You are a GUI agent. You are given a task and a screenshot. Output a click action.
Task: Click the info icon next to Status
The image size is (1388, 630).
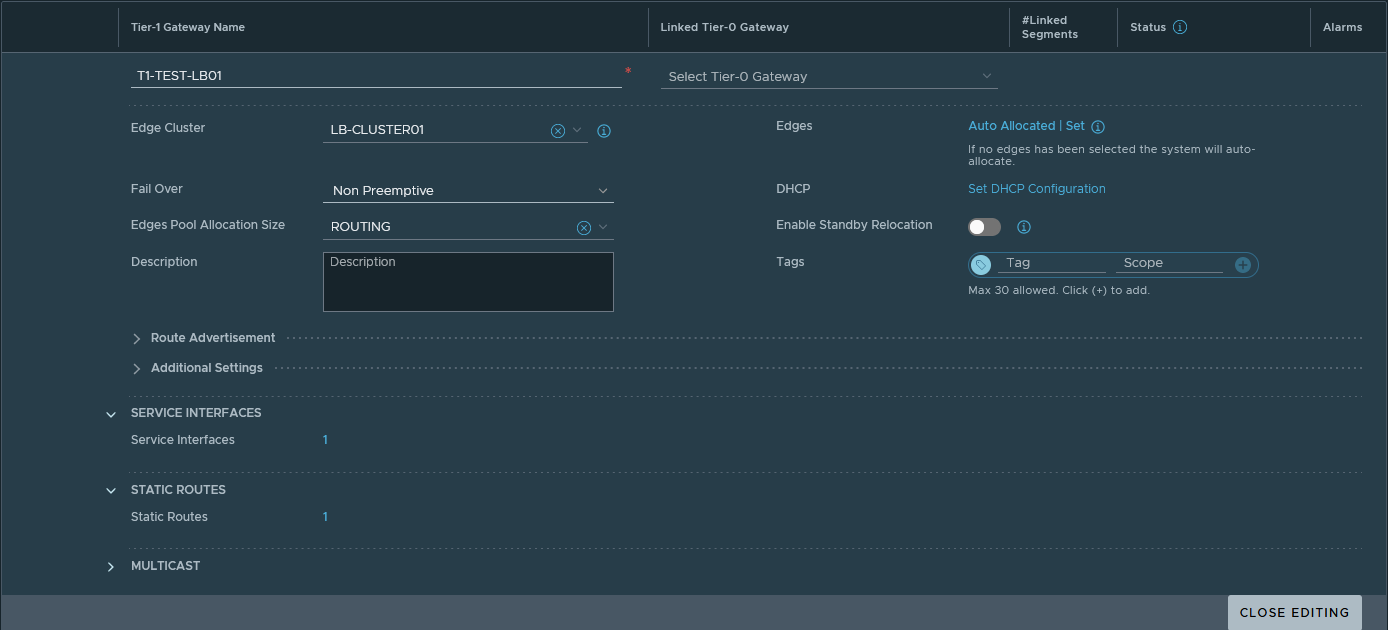[1180, 27]
